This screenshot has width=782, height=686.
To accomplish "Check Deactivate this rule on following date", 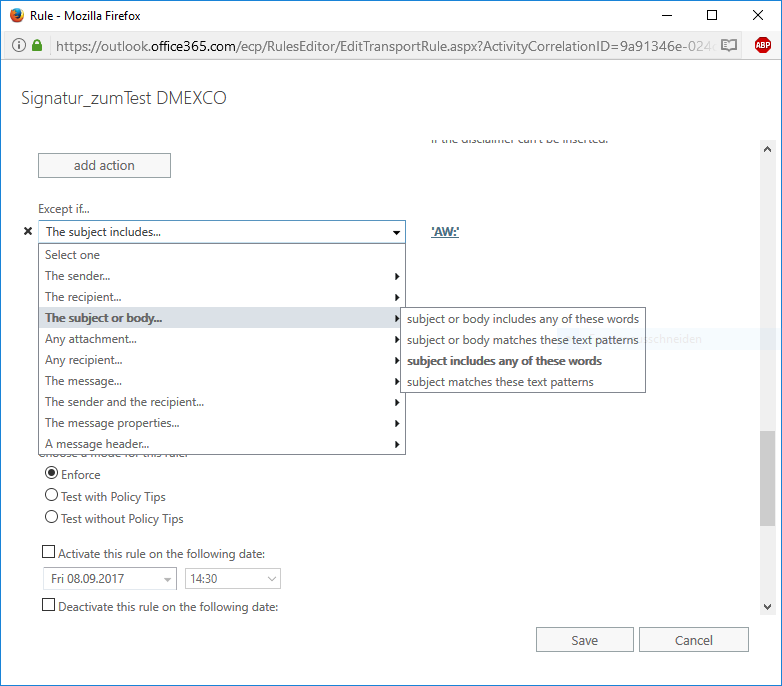I will coord(48,605).
